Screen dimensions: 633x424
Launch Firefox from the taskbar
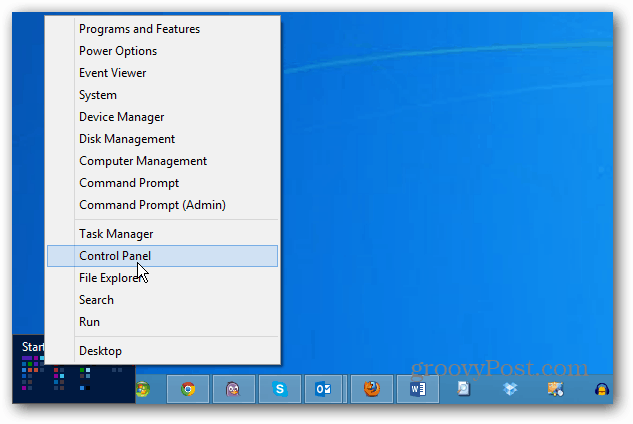click(x=372, y=389)
